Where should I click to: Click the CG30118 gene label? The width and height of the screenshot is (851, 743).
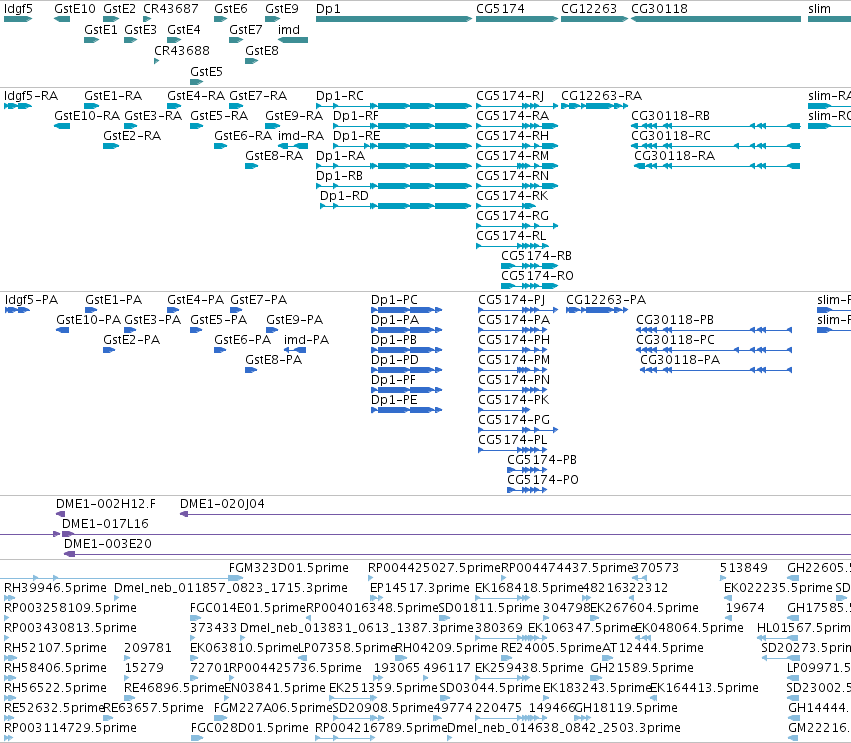659,9
